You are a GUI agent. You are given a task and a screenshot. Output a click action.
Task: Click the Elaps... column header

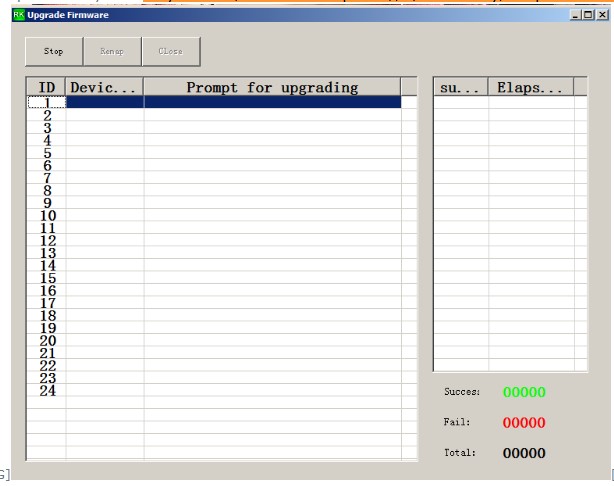(x=530, y=88)
